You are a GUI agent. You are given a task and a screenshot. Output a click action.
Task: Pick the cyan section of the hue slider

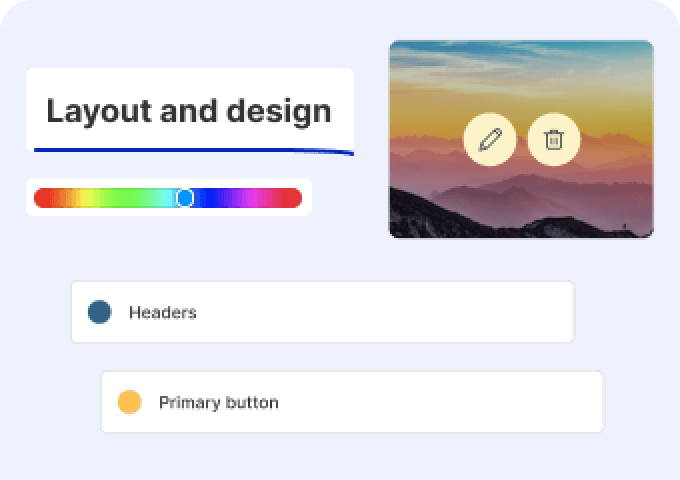click(x=167, y=198)
